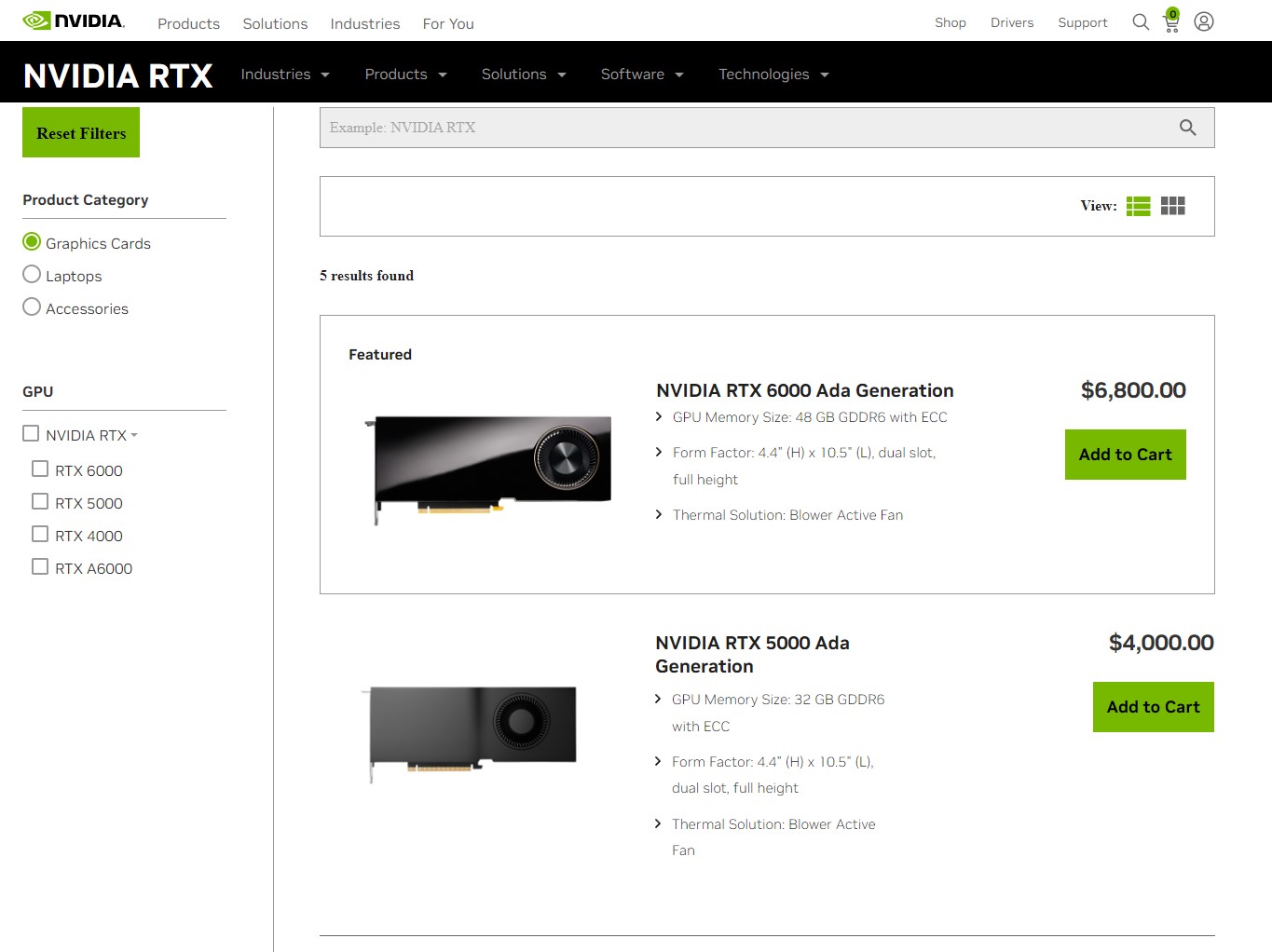Check the RTX A6000 filter checkbox
1272x952 pixels.
click(x=40, y=567)
